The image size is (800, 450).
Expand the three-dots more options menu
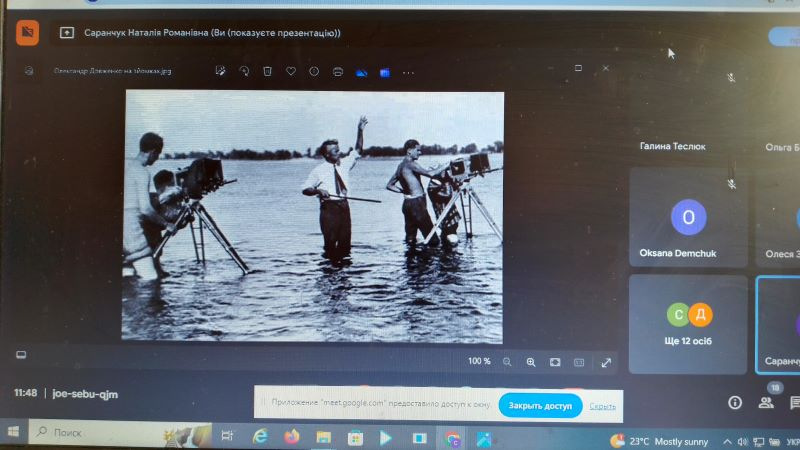[x=408, y=73]
